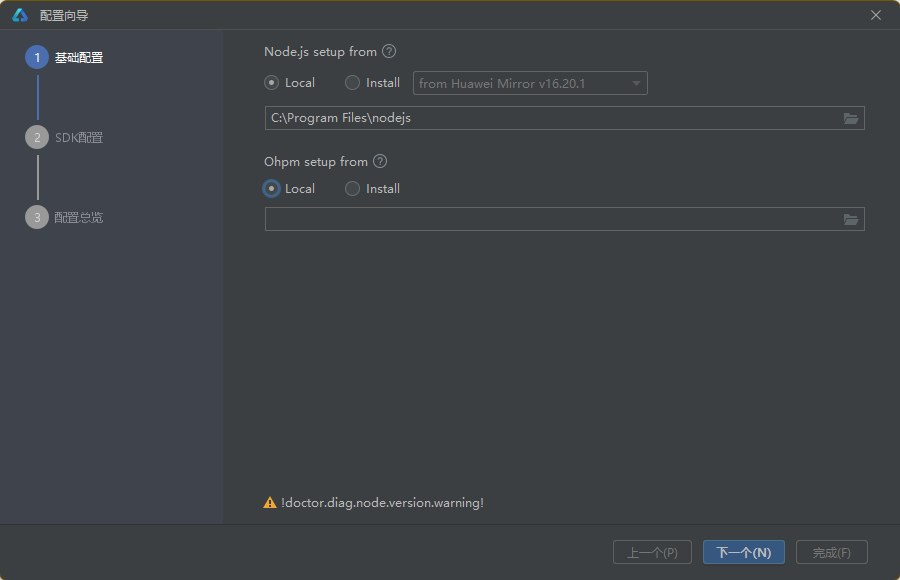Close the 配置向导 wizard window
Image resolution: width=900 pixels, height=580 pixels.
[876, 15]
